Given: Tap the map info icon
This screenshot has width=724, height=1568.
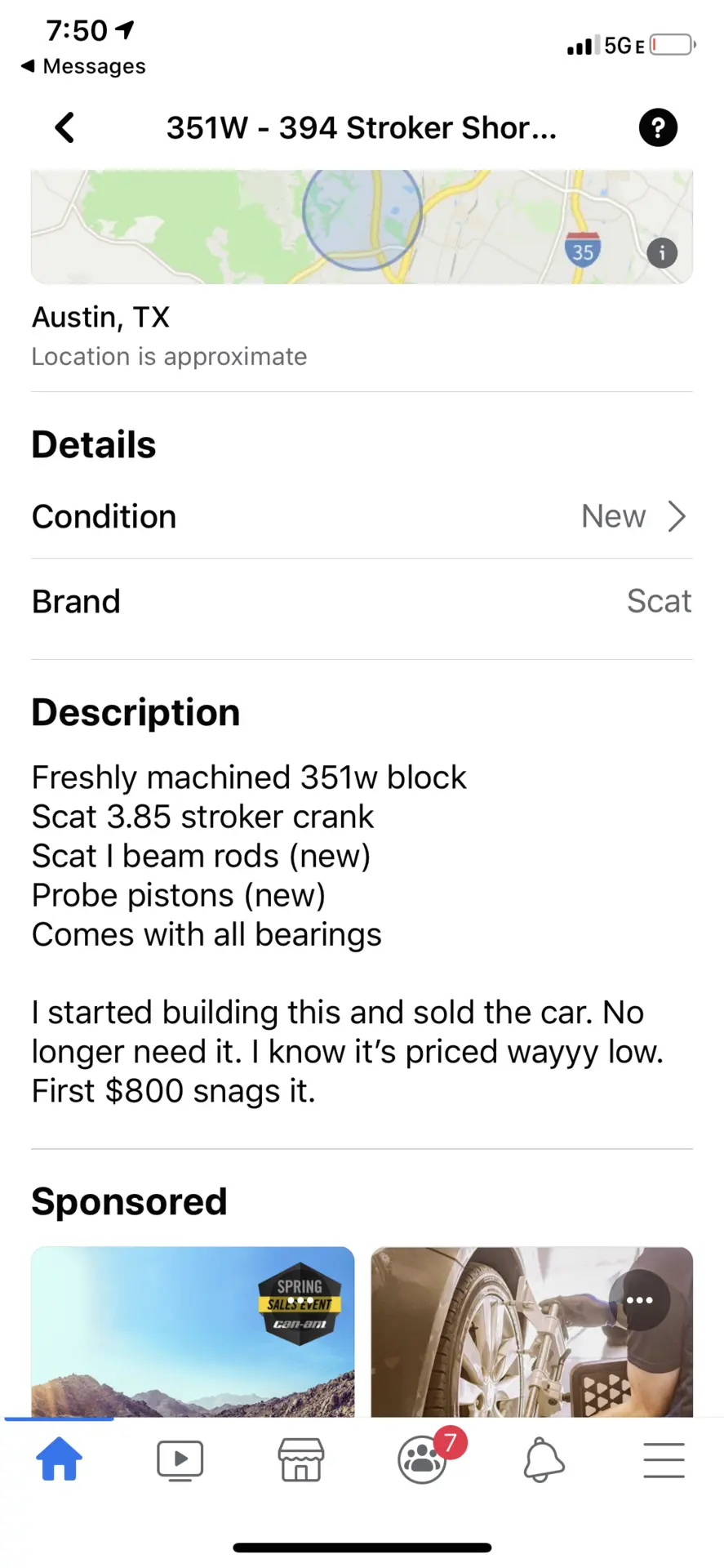Looking at the screenshot, I should [x=662, y=253].
